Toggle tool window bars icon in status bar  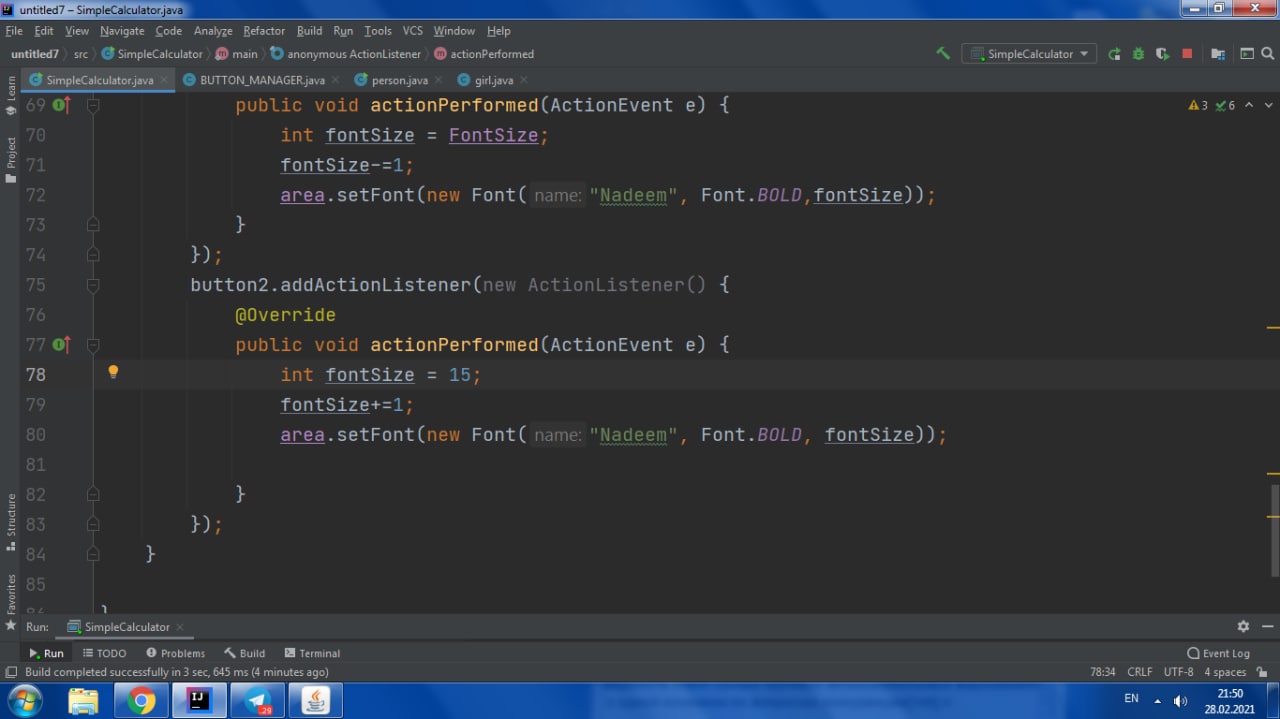[x=11, y=672]
